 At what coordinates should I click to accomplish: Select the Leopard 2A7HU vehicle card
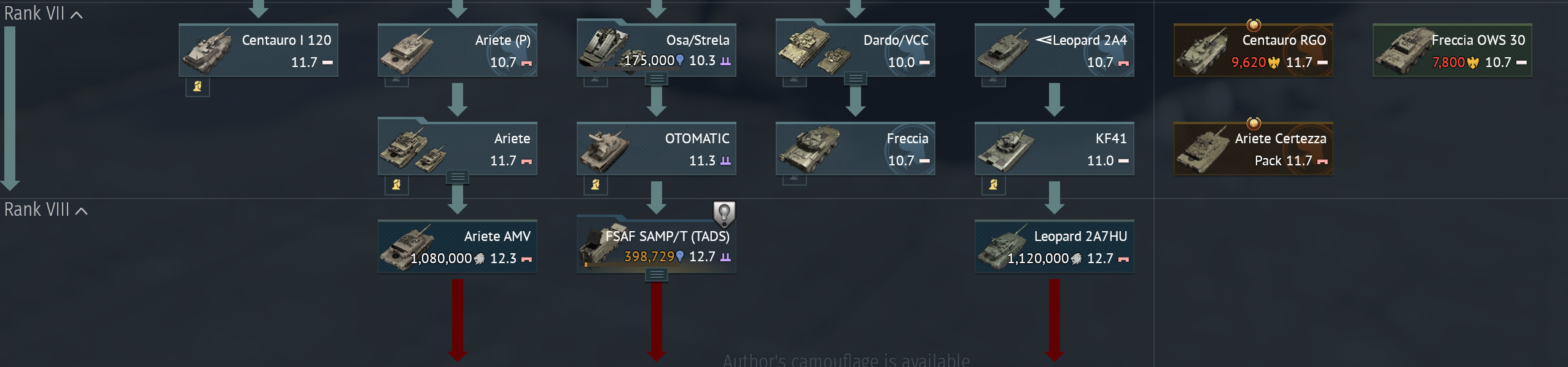click(x=1055, y=246)
